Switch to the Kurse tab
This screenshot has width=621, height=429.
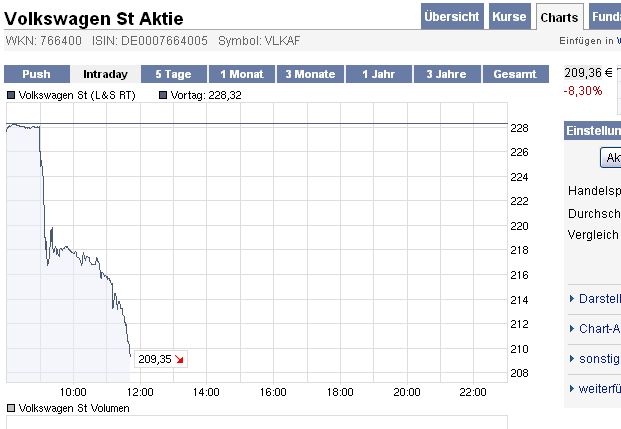coord(509,16)
